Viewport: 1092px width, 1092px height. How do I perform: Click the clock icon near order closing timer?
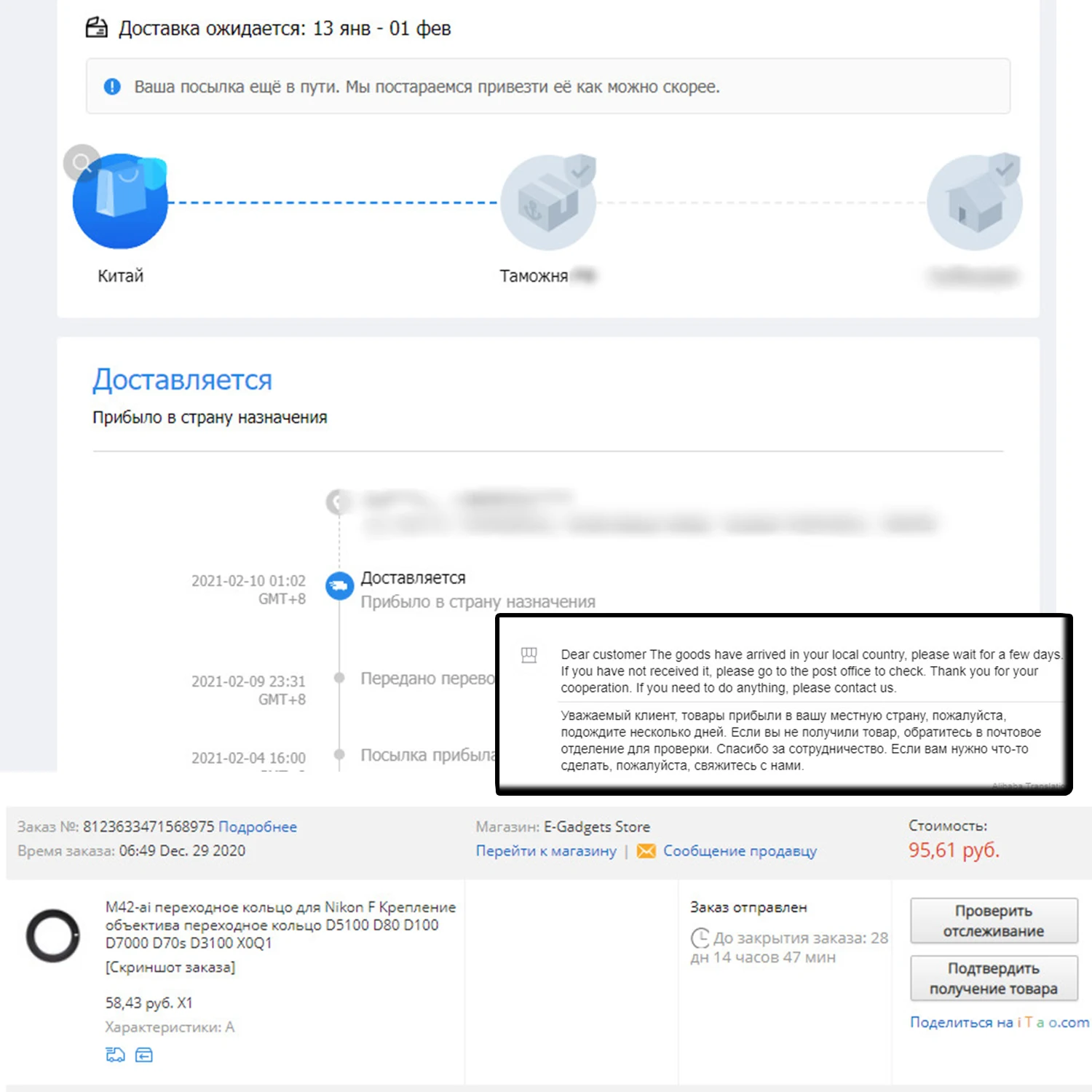tap(700, 938)
